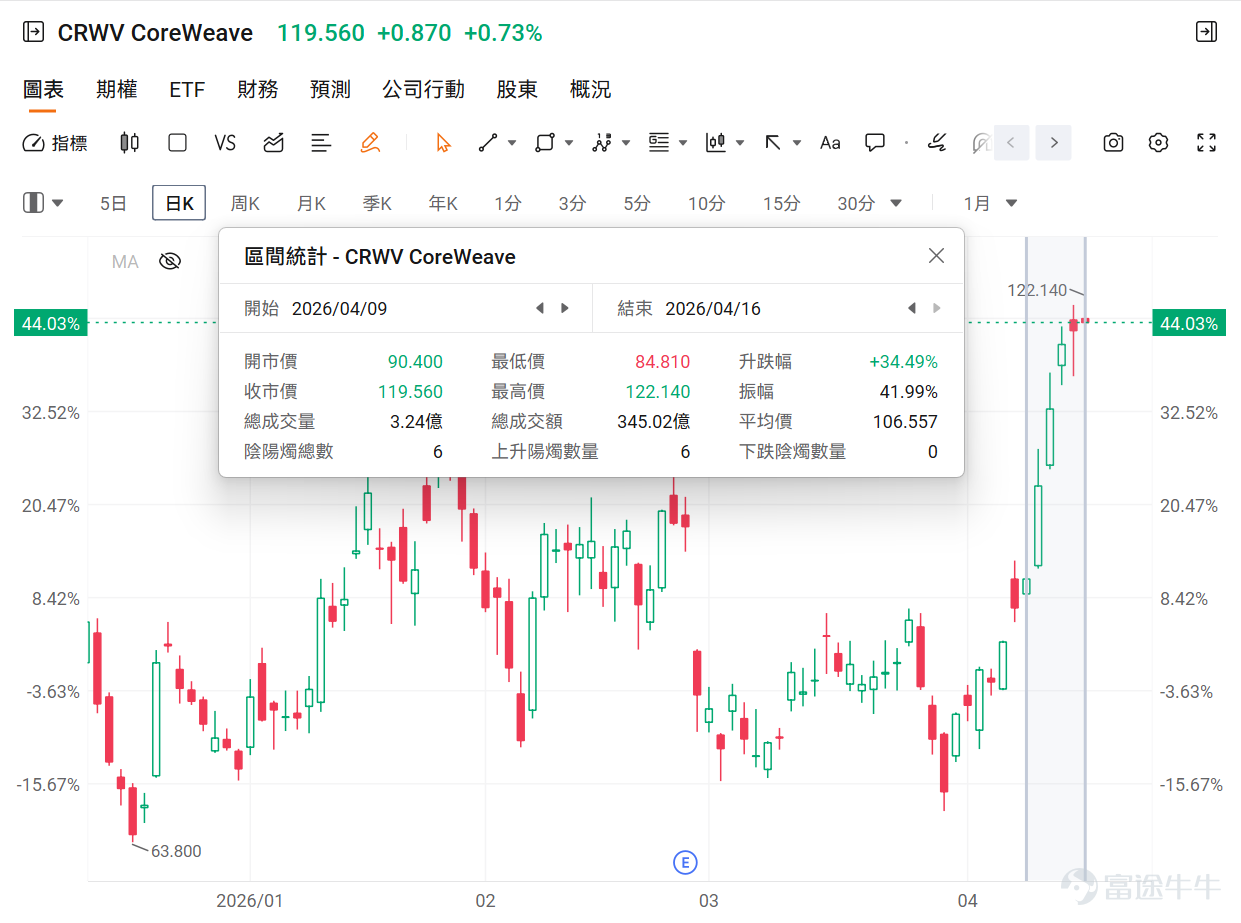Open the 指標 indicators panel
Viewport: 1241px width, 923px height.
tap(55, 143)
